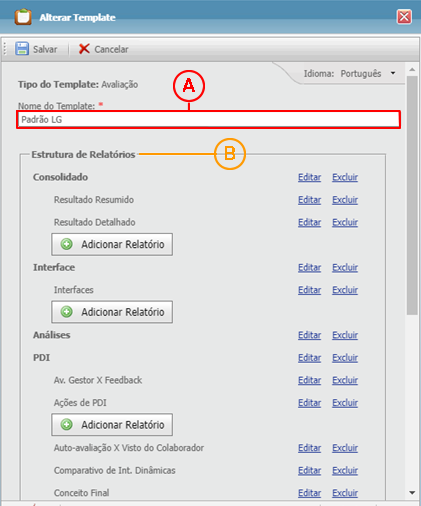
Task: Click the scrollbar down arrow
Action: [x=412, y=493]
